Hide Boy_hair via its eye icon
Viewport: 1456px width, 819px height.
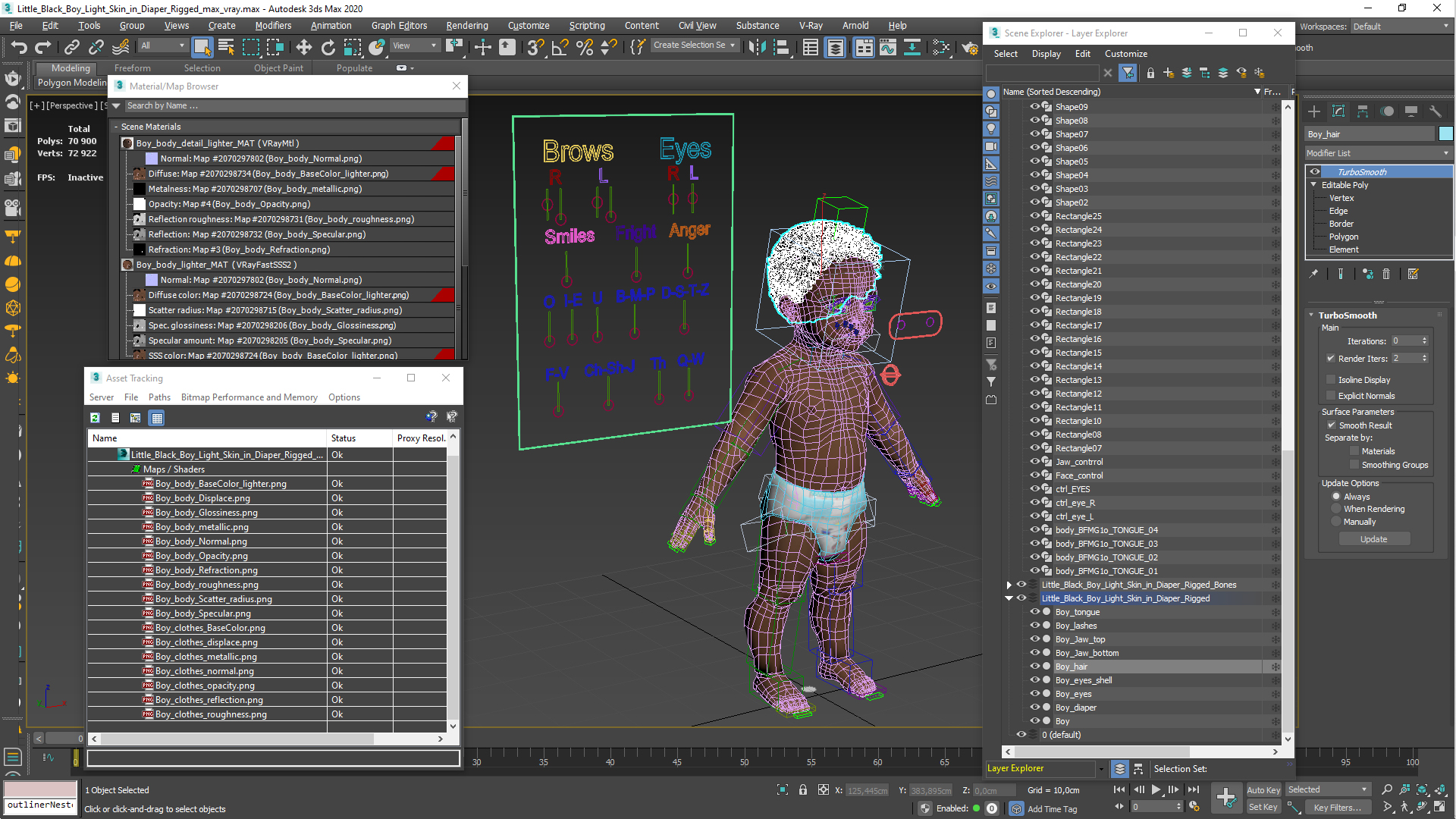pos(1034,667)
